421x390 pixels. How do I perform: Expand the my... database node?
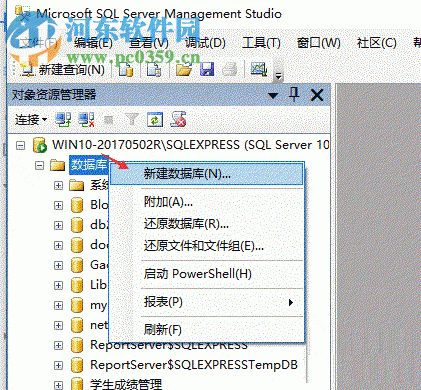click(x=58, y=305)
